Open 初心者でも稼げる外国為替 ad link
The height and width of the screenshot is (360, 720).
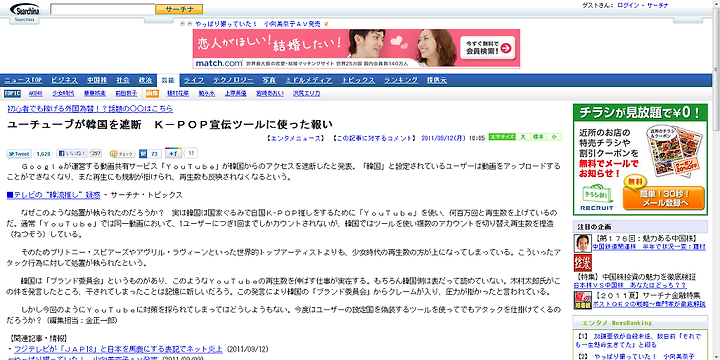(x=90, y=109)
